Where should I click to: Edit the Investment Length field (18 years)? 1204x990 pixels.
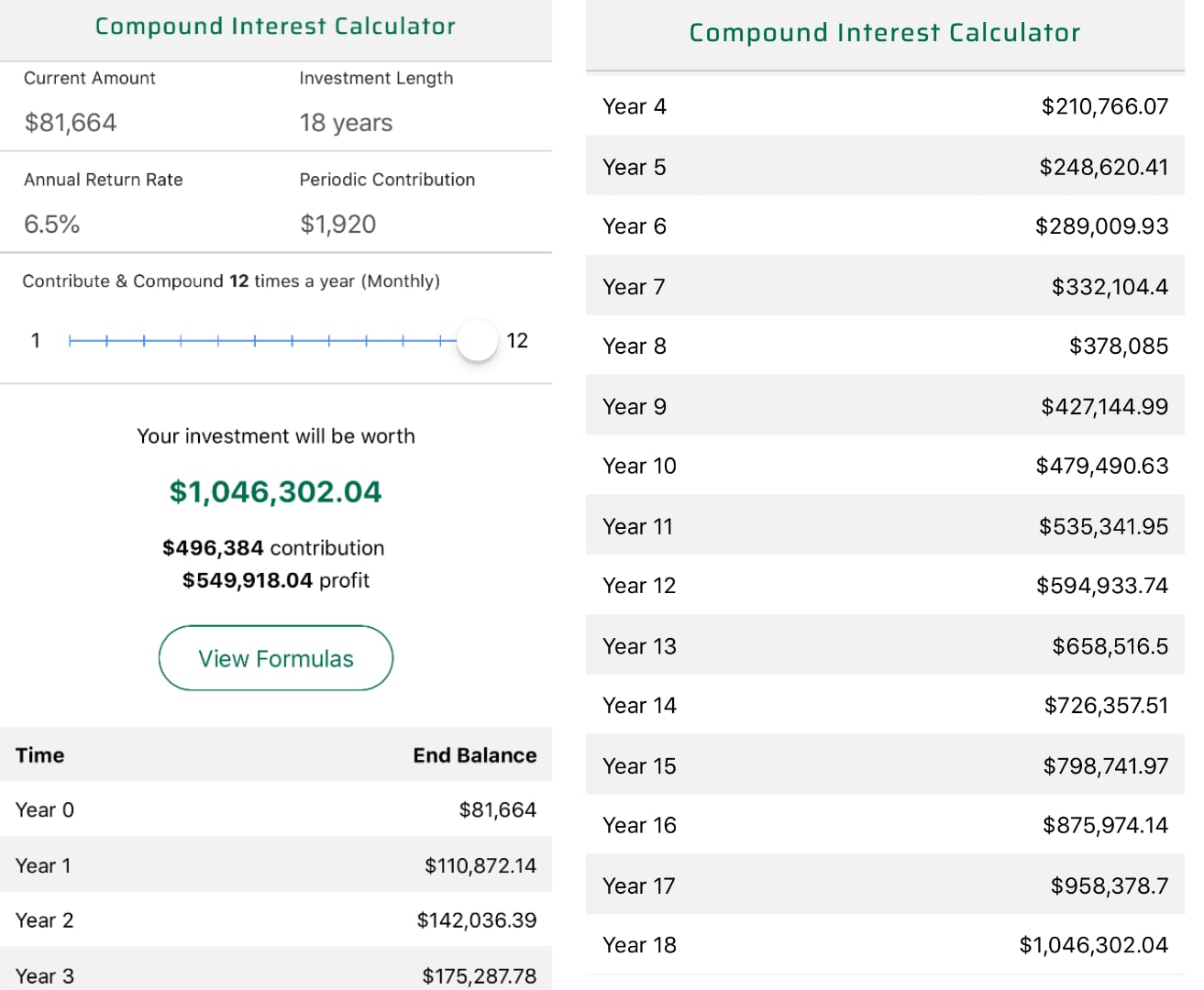point(346,123)
